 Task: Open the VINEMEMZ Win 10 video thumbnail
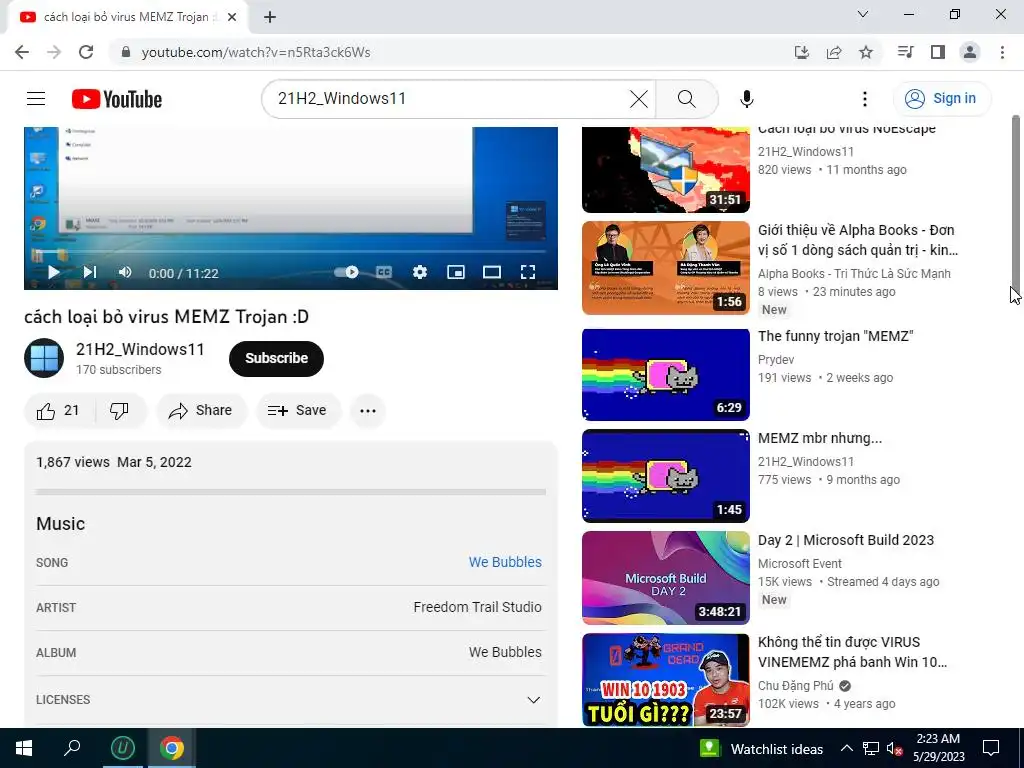coord(665,679)
